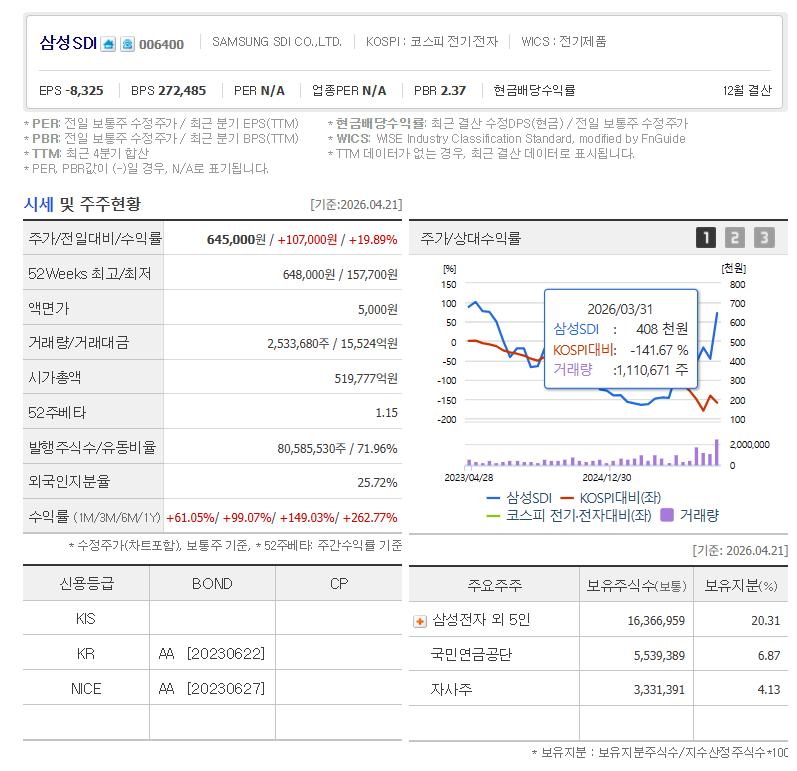Select the 80,585,530주 / 71.96% shares cell
The image size is (797, 771).
coord(337,448)
